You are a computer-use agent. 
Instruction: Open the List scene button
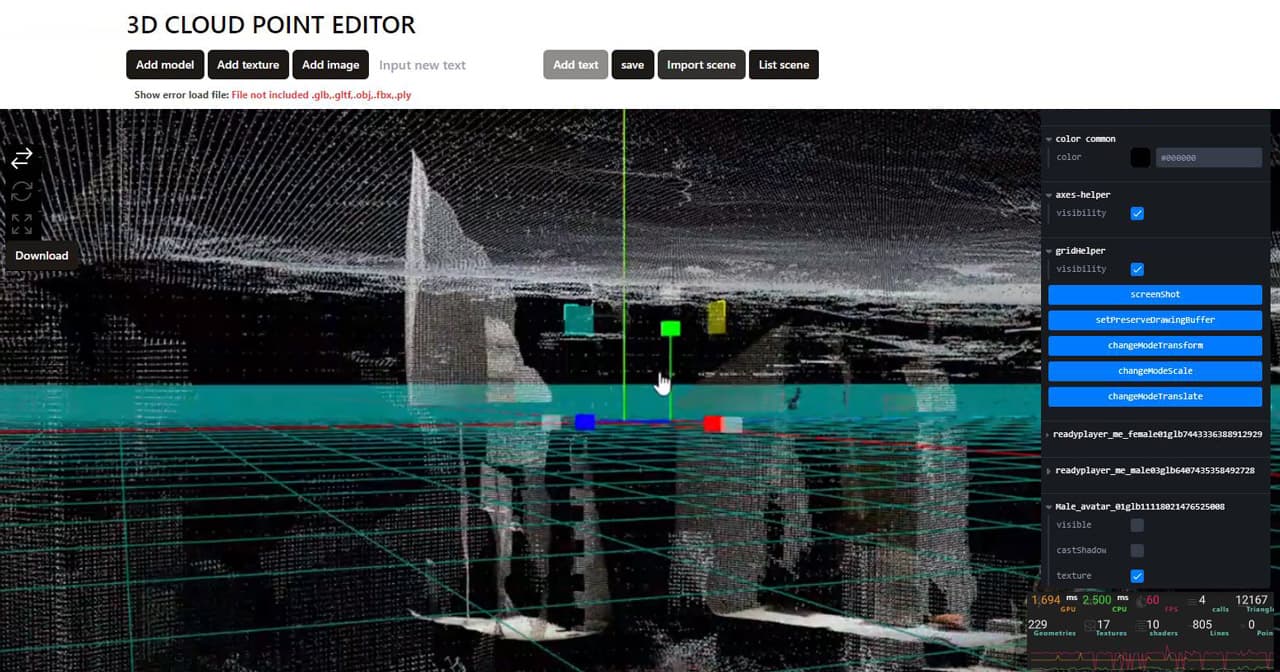point(784,65)
